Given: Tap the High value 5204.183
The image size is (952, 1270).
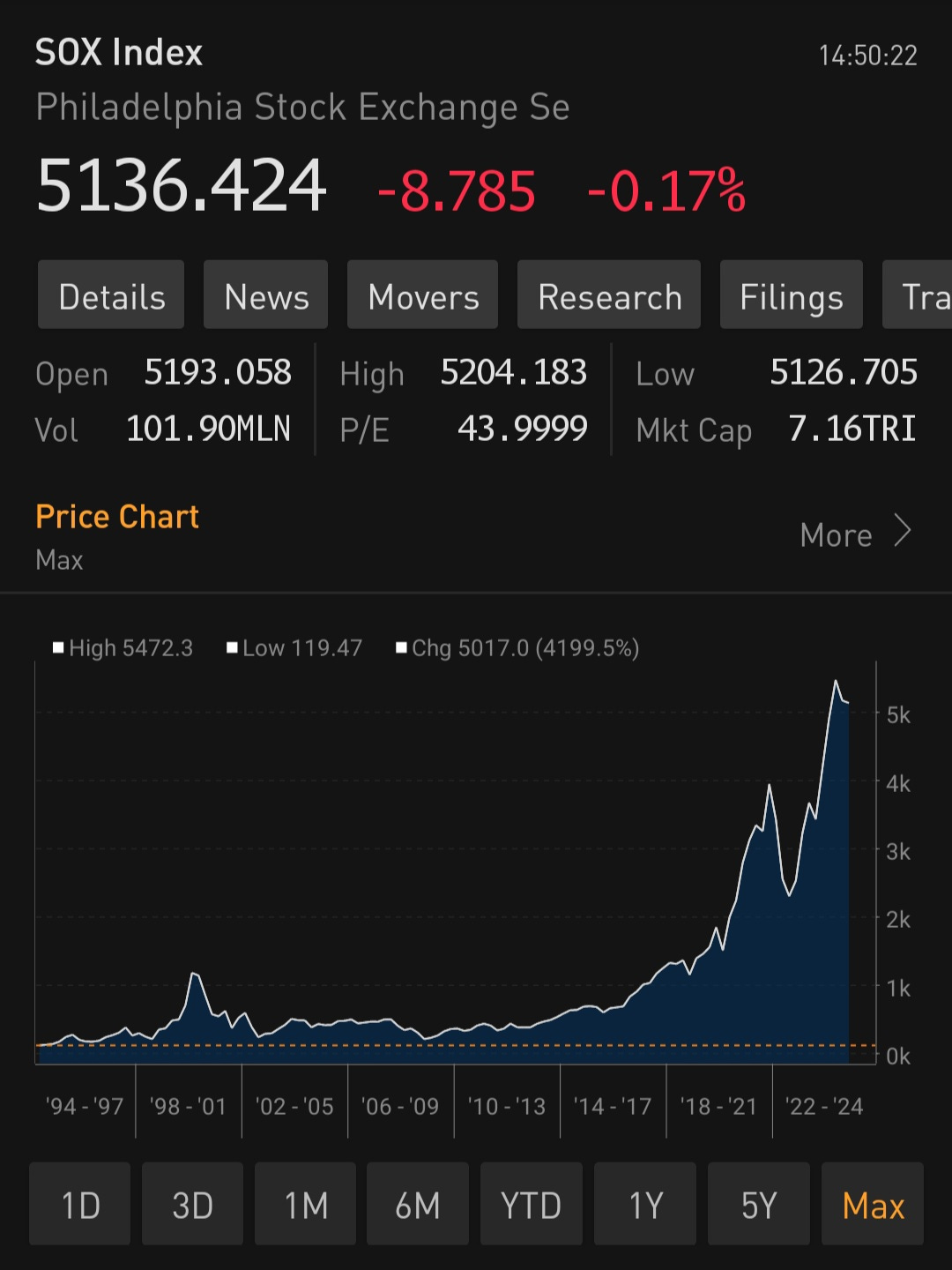Looking at the screenshot, I should [514, 372].
